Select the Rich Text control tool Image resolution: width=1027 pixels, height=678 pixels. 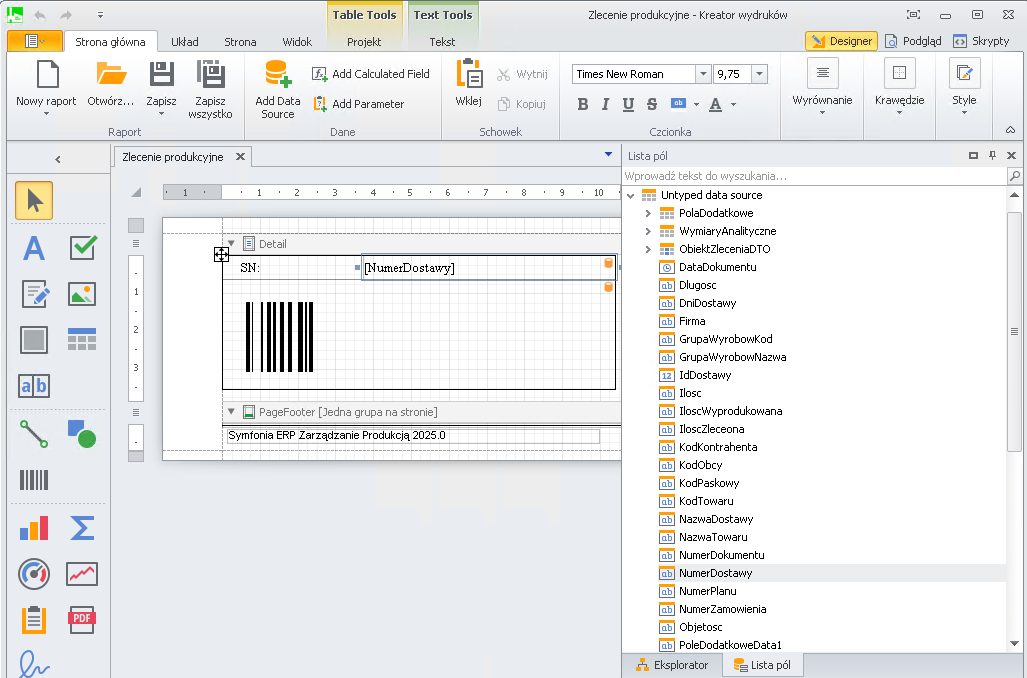(34, 294)
